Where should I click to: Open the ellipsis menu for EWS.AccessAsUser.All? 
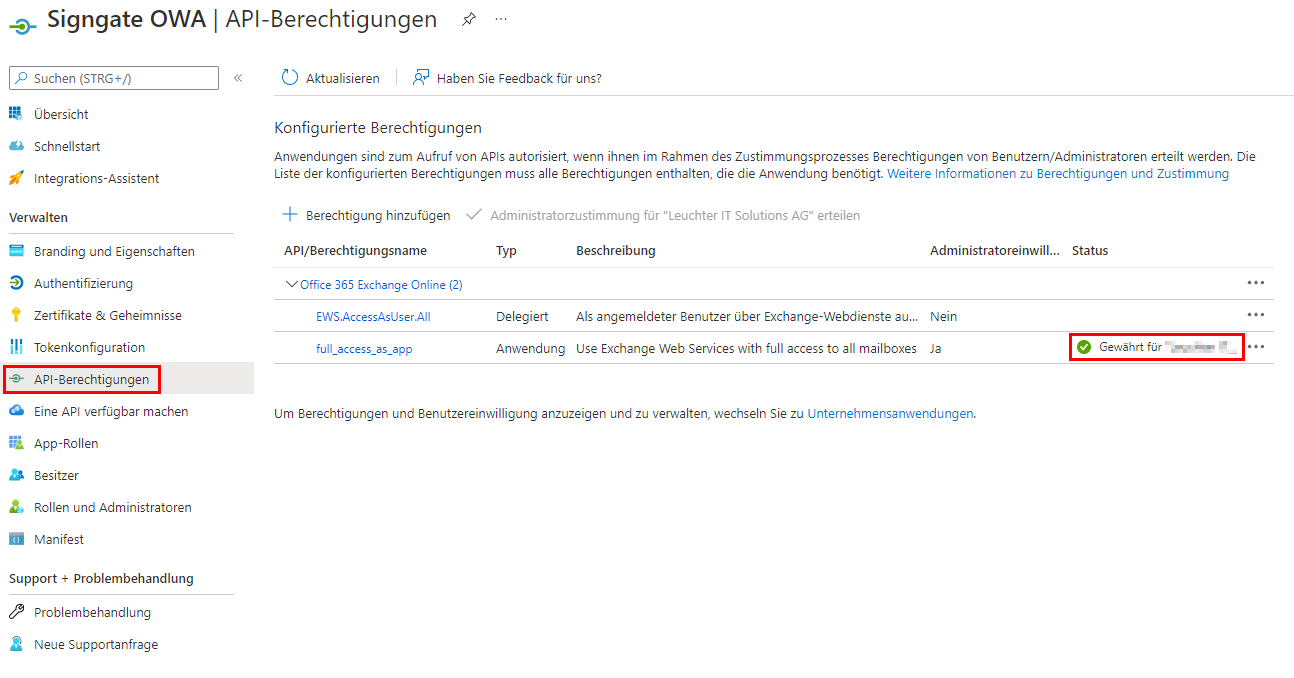pyautogui.click(x=1256, y=315)
